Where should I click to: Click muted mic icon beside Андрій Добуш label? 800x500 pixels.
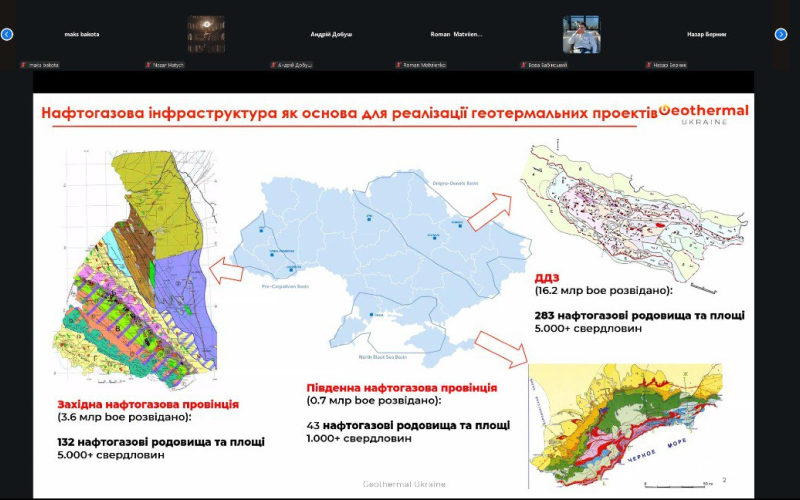click(x=274, y=65)
